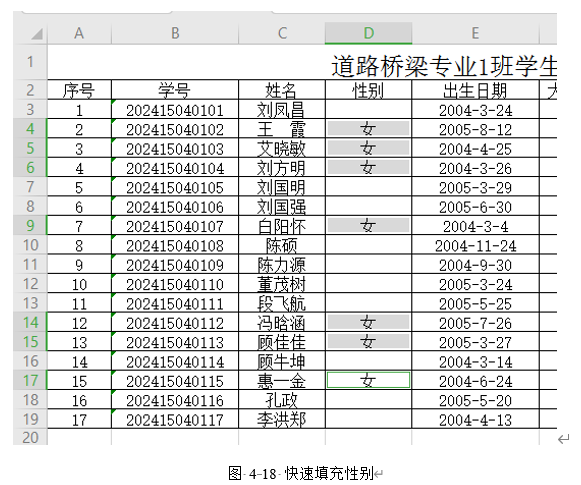Image resolution: width=581 pixels, height=485 pixels.
Task: Click the select-all corner triangle
Action: click(x=36, y=34)
